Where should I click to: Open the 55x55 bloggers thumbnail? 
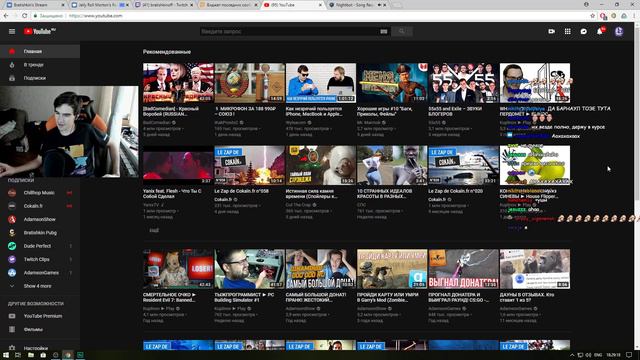tap(463, 83)
